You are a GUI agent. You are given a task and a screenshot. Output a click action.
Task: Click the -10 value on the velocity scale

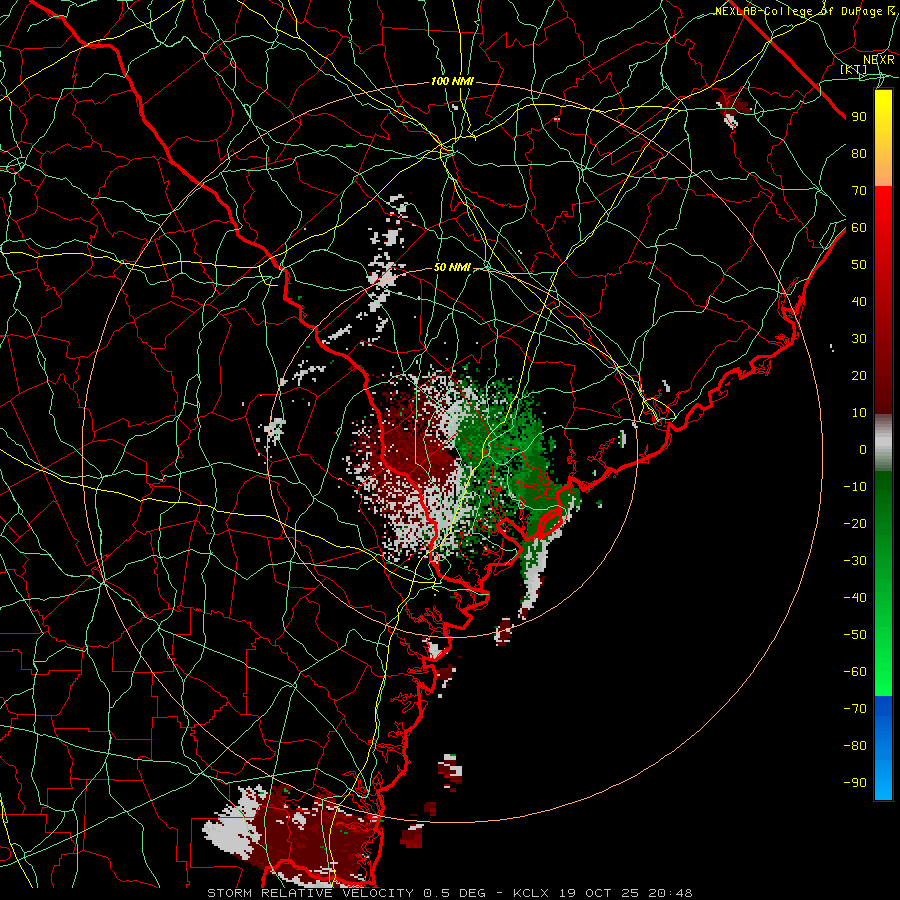coord(855,487)
